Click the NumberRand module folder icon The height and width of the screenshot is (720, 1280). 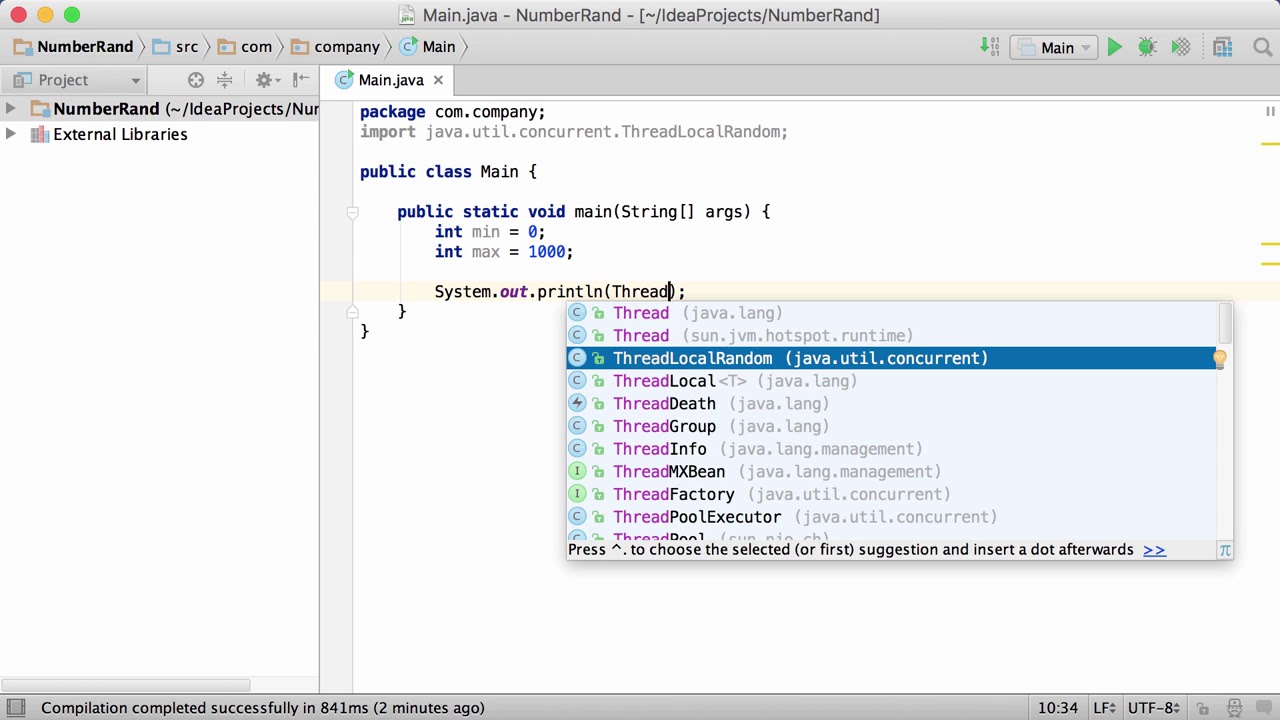click(x=40, y=109)
